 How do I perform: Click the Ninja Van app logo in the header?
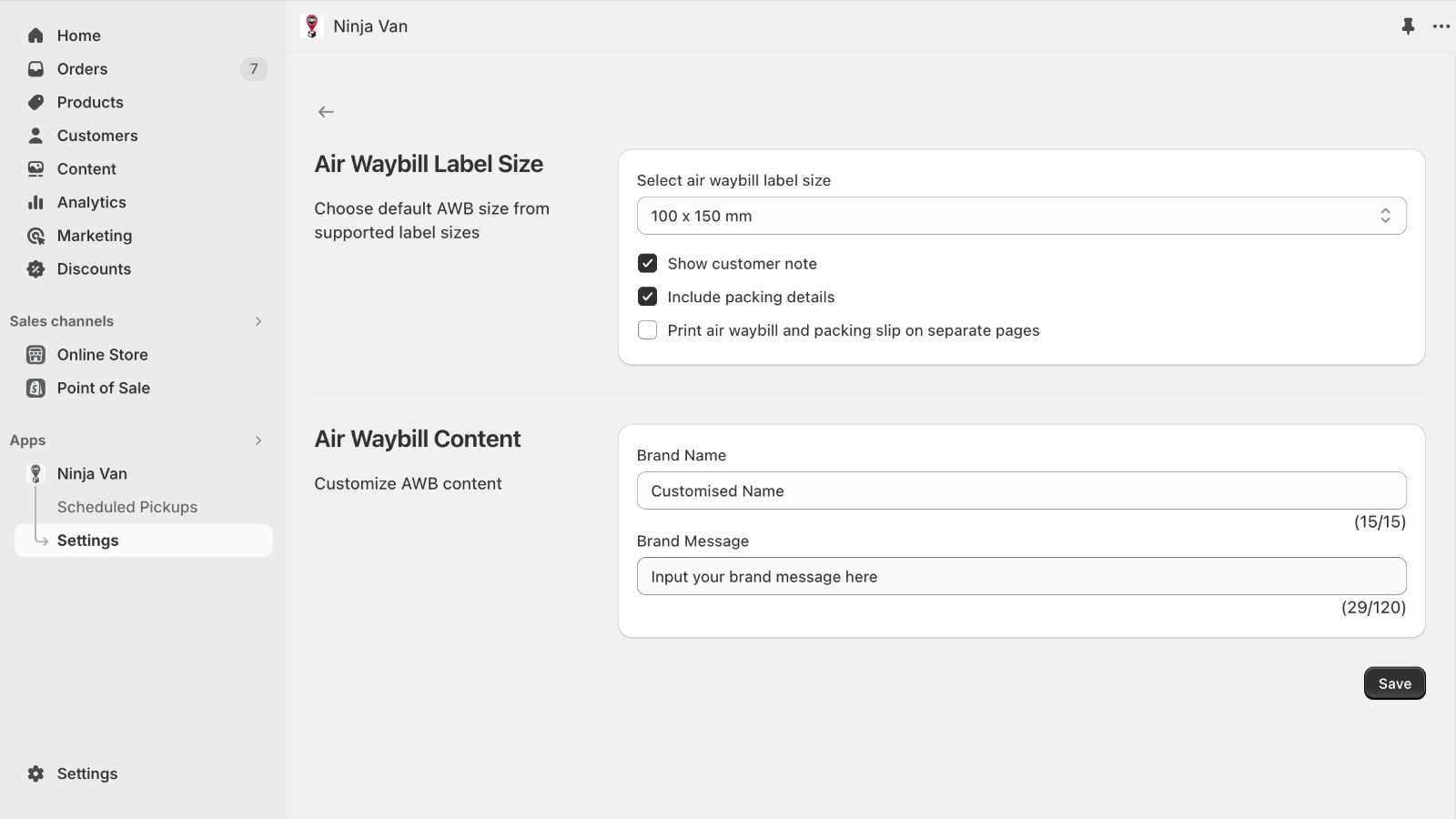tap(313, 26)
